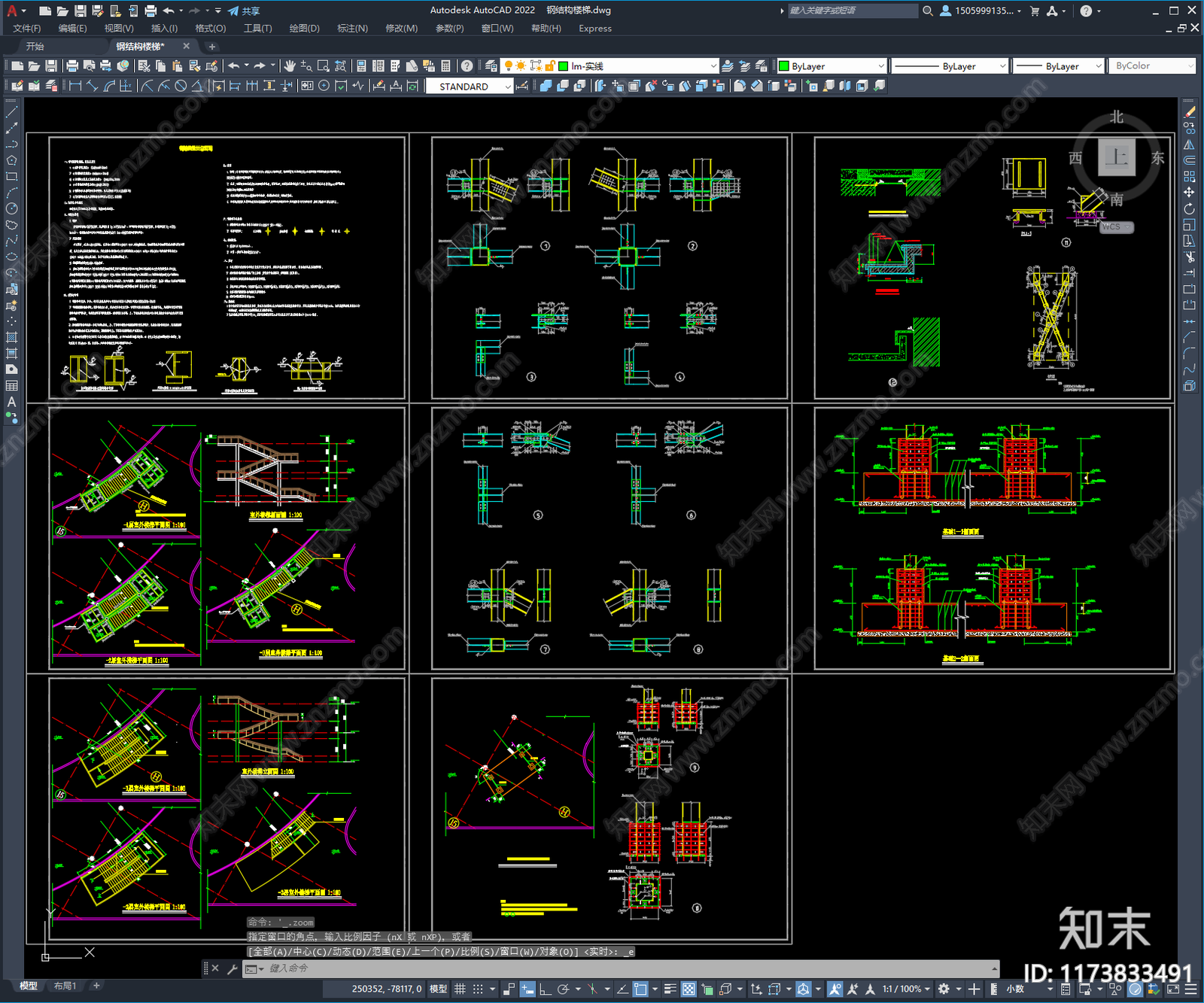Click the Save icon in quick access toolbar

[80, 11]
